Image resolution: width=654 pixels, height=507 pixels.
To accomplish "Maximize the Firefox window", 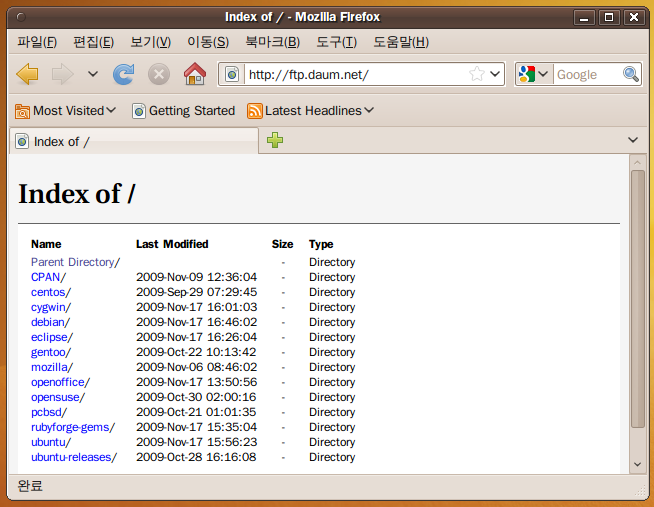I will pos(609,17).
